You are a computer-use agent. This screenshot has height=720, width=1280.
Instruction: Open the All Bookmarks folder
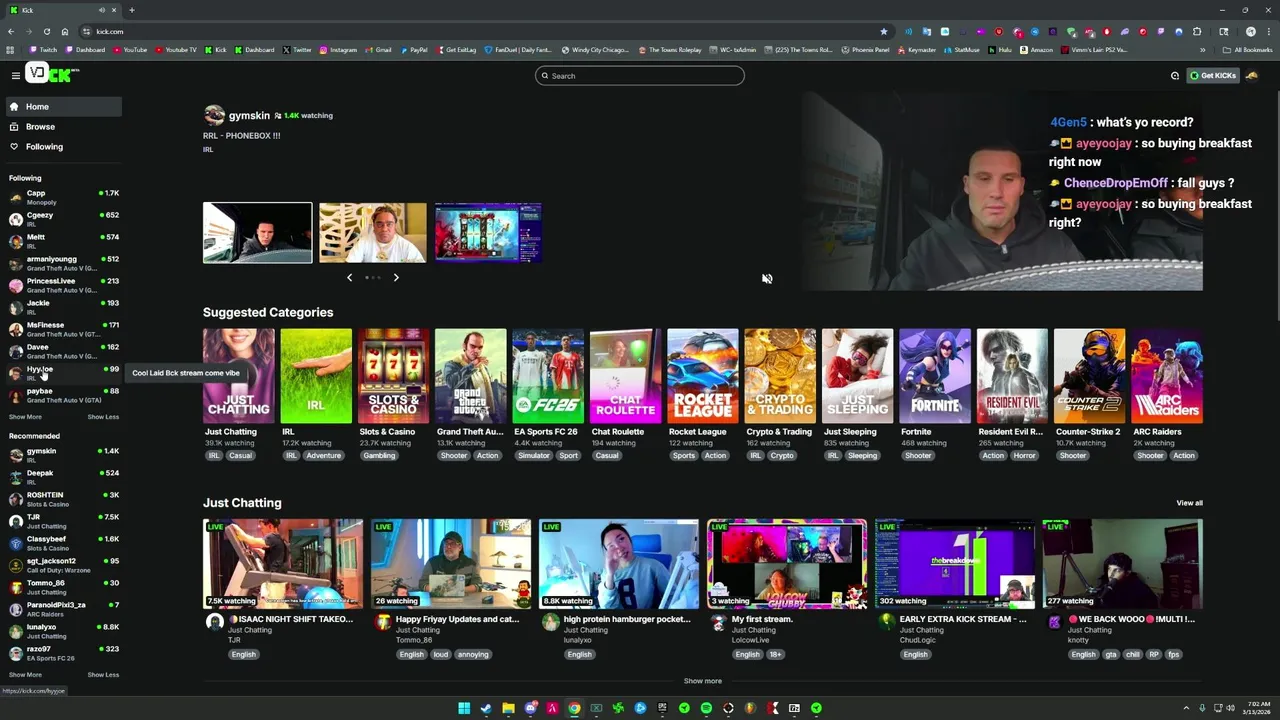point(1246,50)
